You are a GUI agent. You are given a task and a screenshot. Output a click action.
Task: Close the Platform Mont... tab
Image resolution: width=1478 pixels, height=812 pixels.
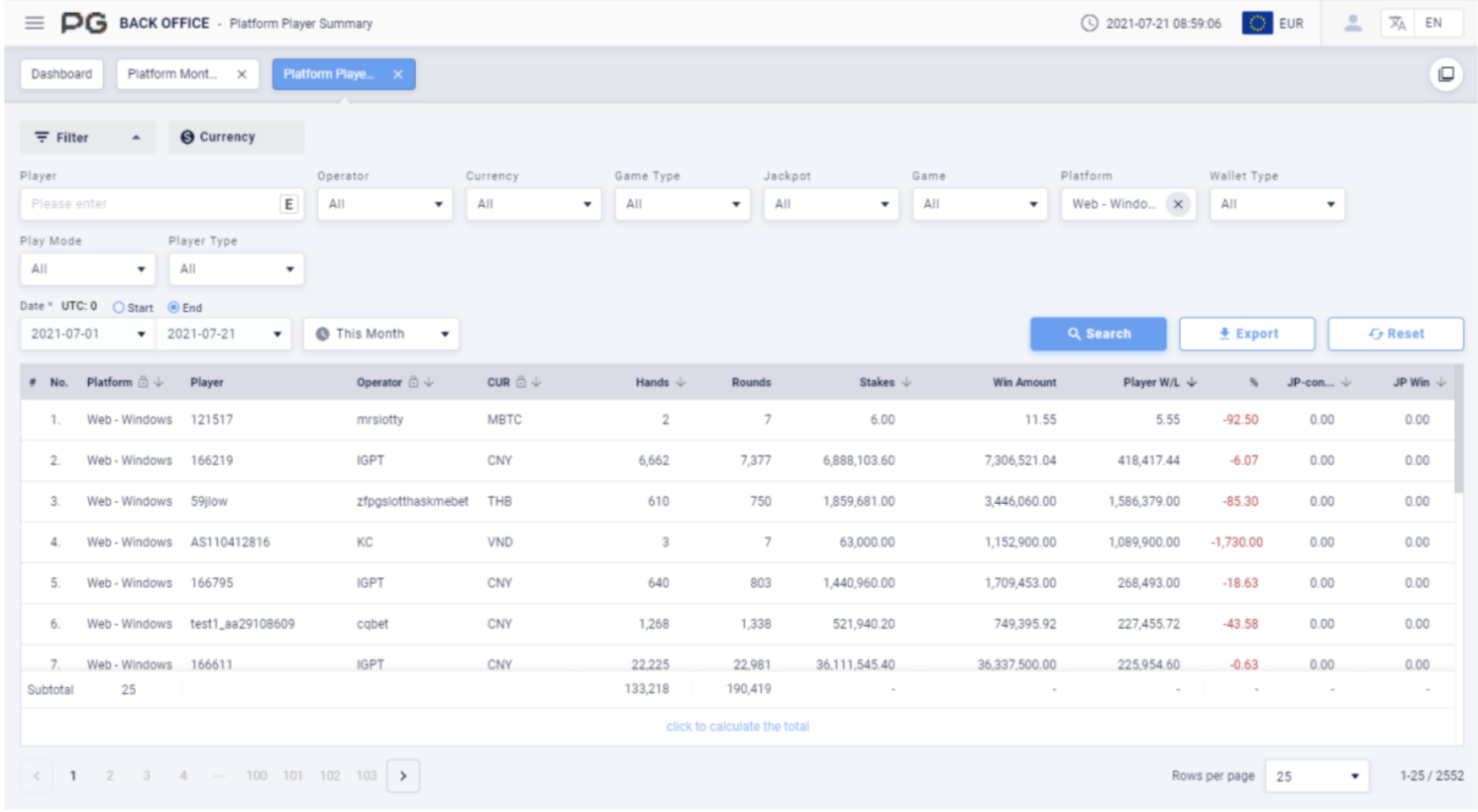pyautogui.click(x=242, y=74)
